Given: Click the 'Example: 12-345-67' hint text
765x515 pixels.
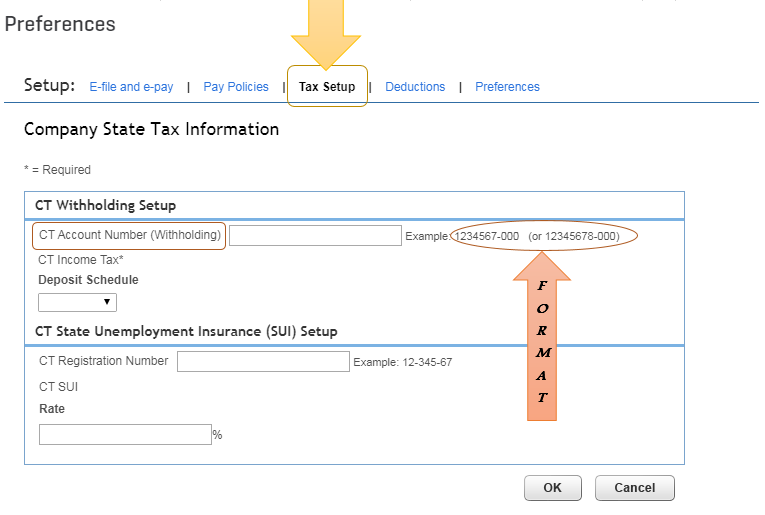Looking at the screenshot, I should (403, 362).
